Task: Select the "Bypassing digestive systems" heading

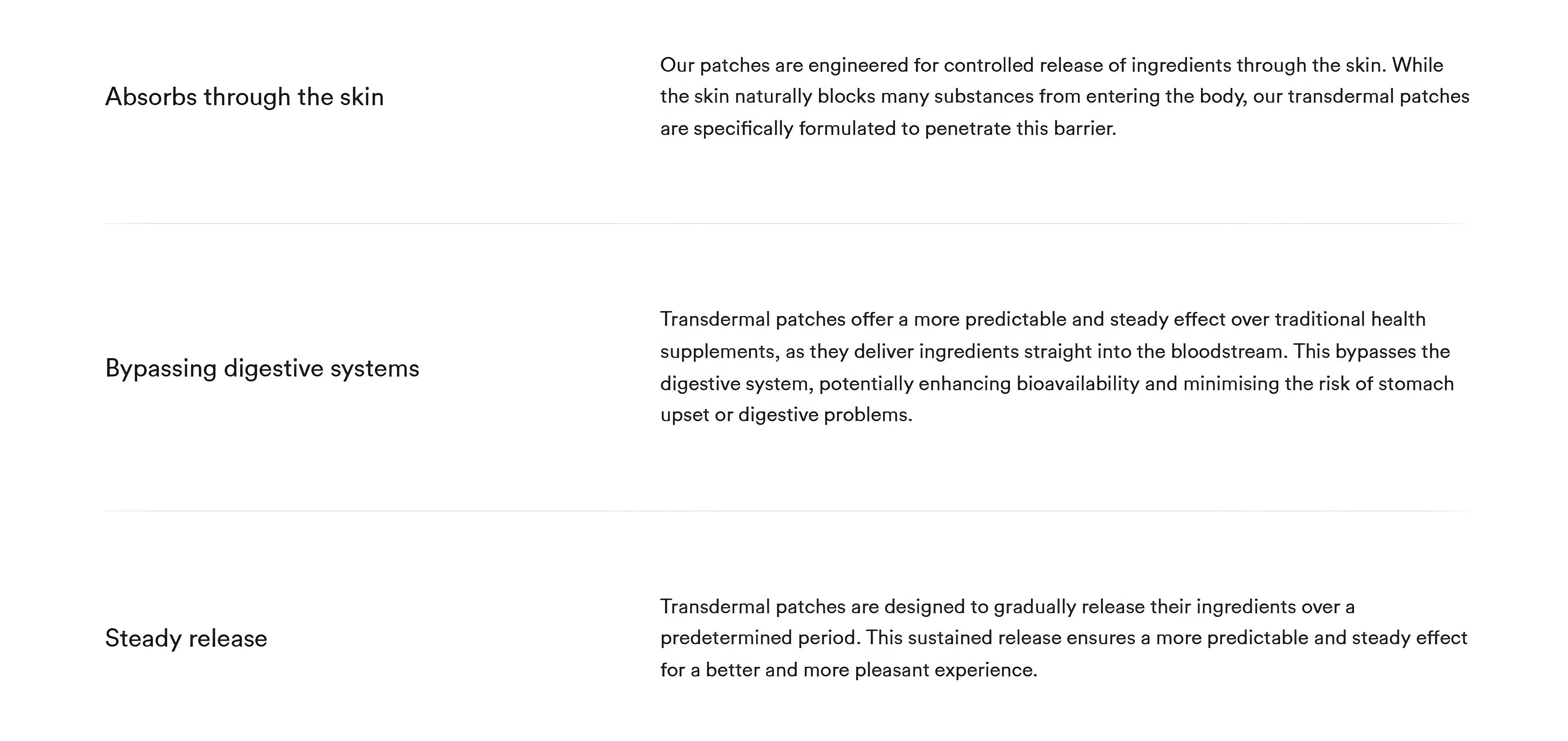Action: (262, 369)
